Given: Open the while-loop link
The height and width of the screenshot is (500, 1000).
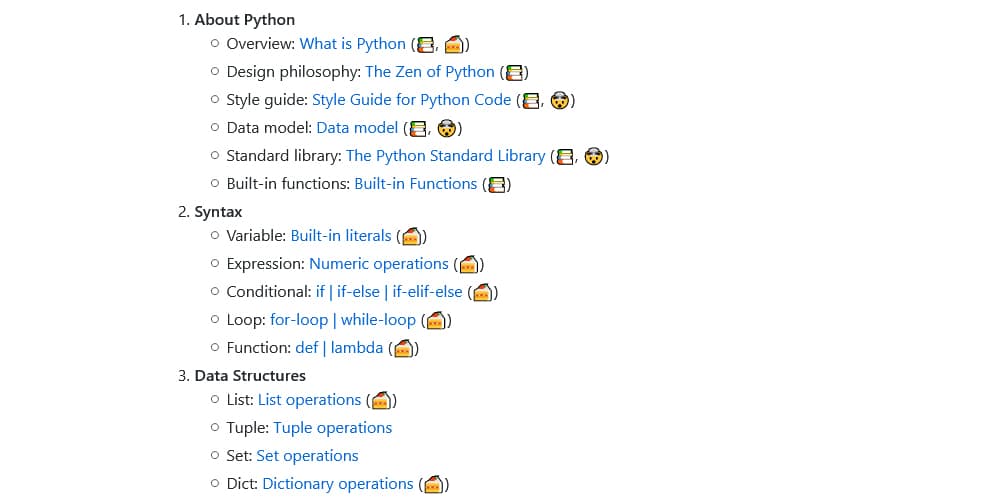Looking at the screenshot, I should click(378, 320).
